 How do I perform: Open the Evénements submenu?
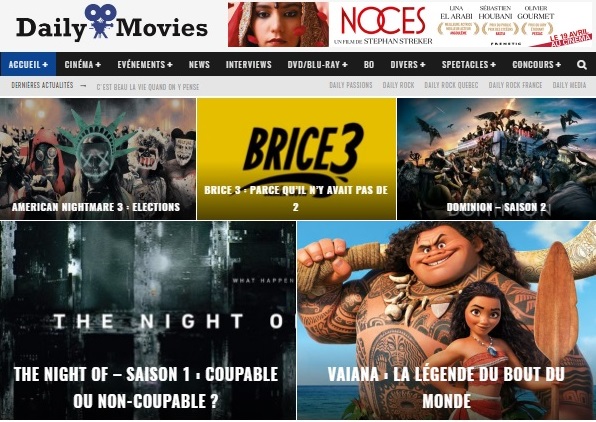click(x=145, y=65)
